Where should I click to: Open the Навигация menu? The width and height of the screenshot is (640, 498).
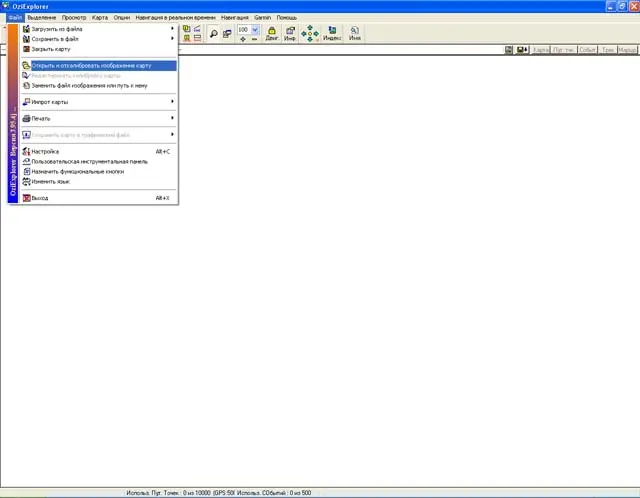click(x=235, y=18)
